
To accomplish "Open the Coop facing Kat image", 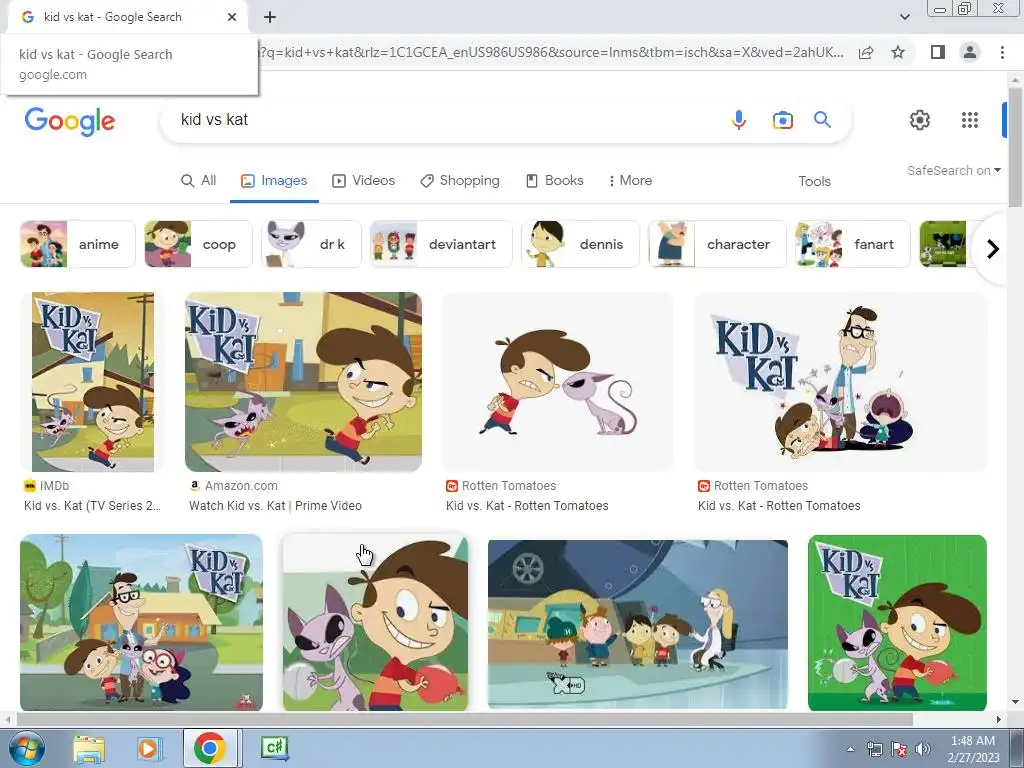I will (558, 382).
